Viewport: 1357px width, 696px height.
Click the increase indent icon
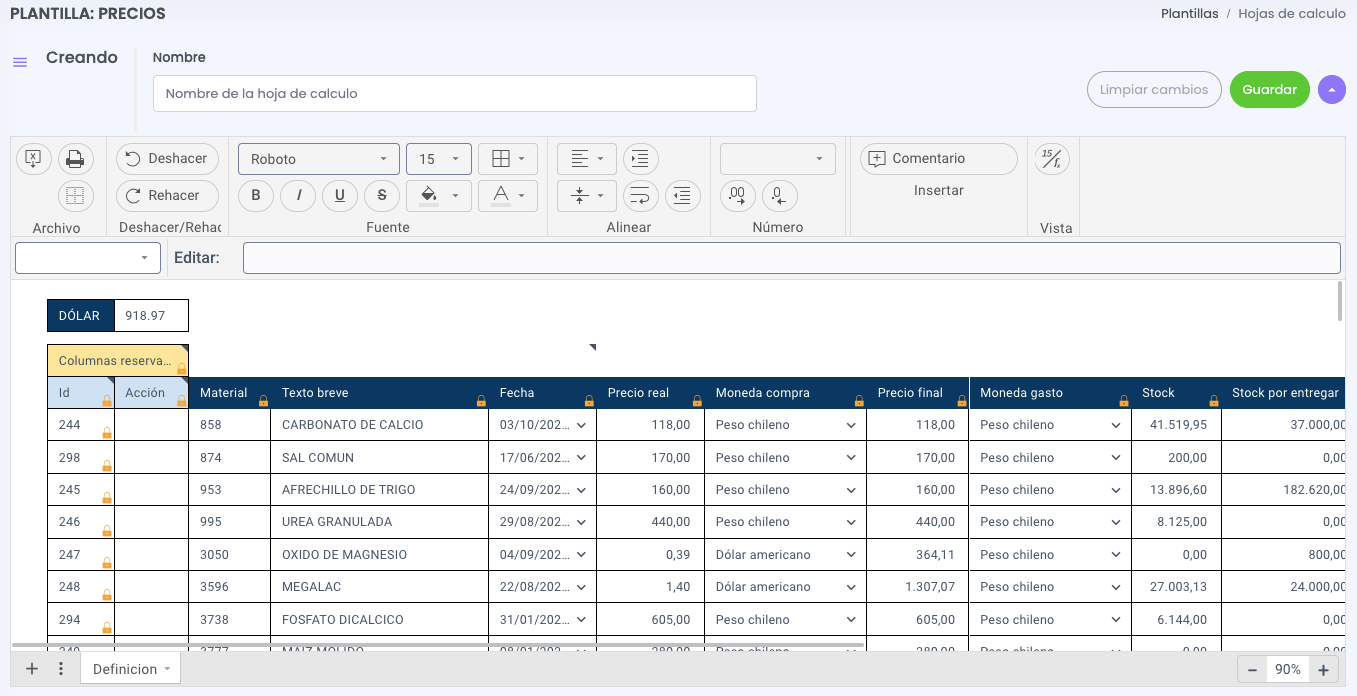[x=641, y=159]
